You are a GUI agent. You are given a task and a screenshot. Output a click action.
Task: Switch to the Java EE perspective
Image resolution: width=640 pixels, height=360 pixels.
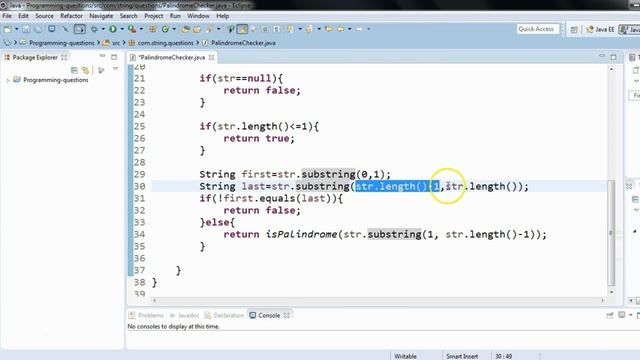pyautogui.click(x=600, y=29)
